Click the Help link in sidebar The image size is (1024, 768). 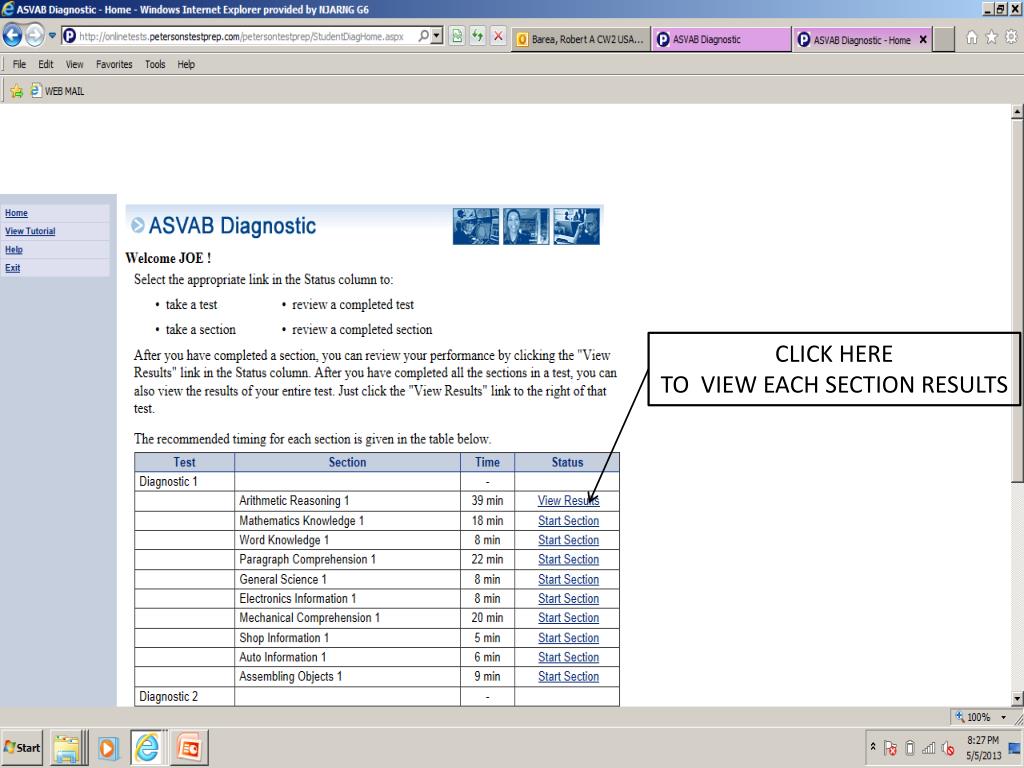(14, 249)
